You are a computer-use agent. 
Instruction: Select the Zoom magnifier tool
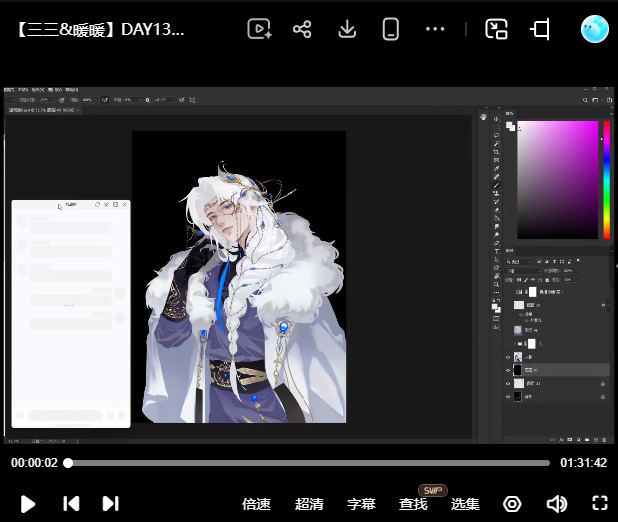pyautogui.click(x=497, y=284)
